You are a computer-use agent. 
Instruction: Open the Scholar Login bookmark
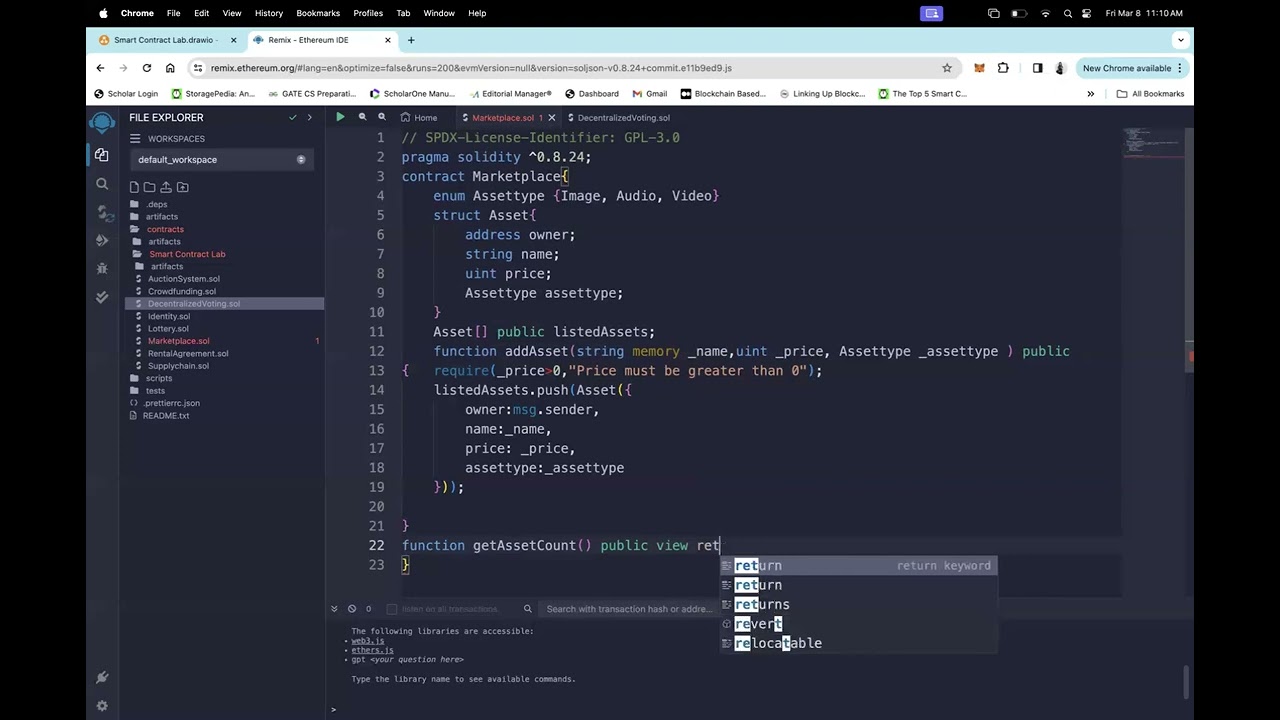click(127, 94)
